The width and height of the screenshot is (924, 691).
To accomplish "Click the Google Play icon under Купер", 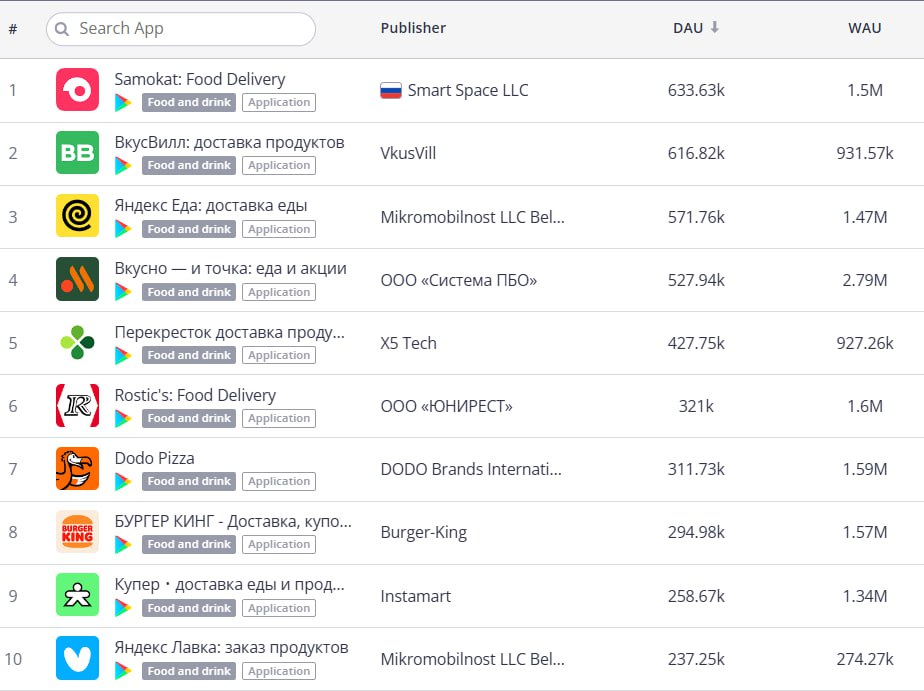I will [x=123, y=607].
